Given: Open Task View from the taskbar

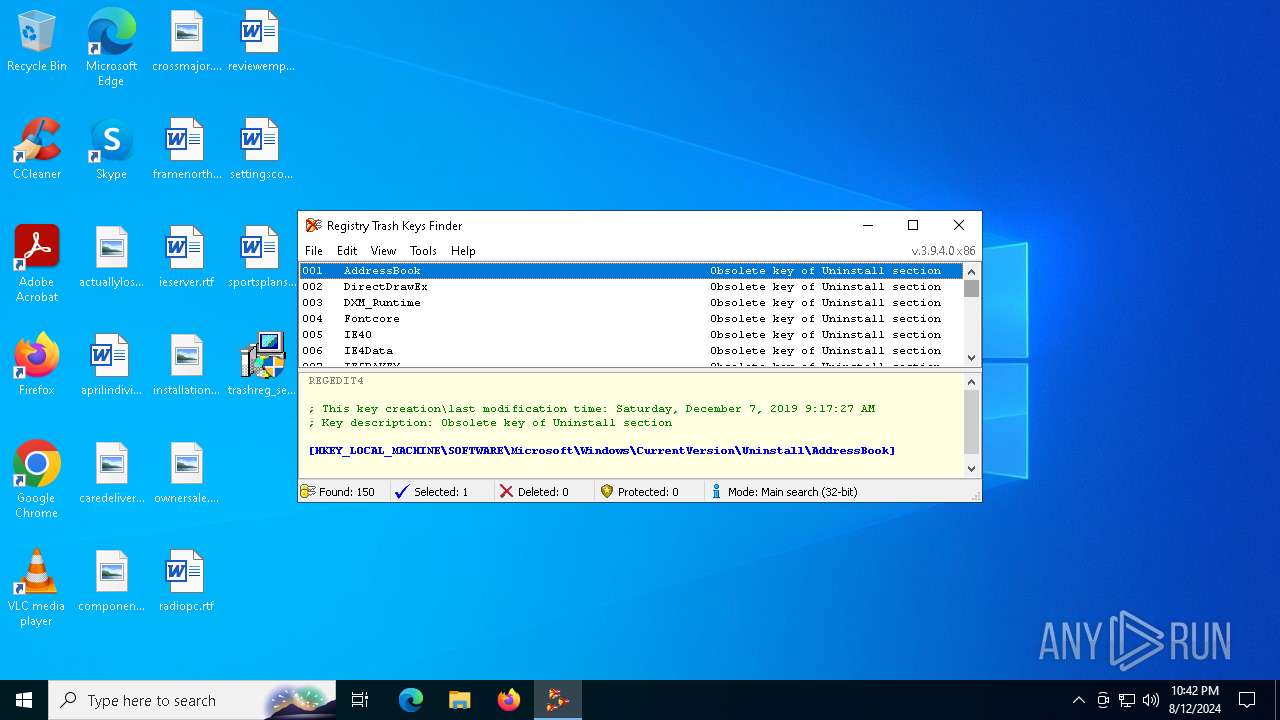Looking at the screenshot, I should pos(360,700).
